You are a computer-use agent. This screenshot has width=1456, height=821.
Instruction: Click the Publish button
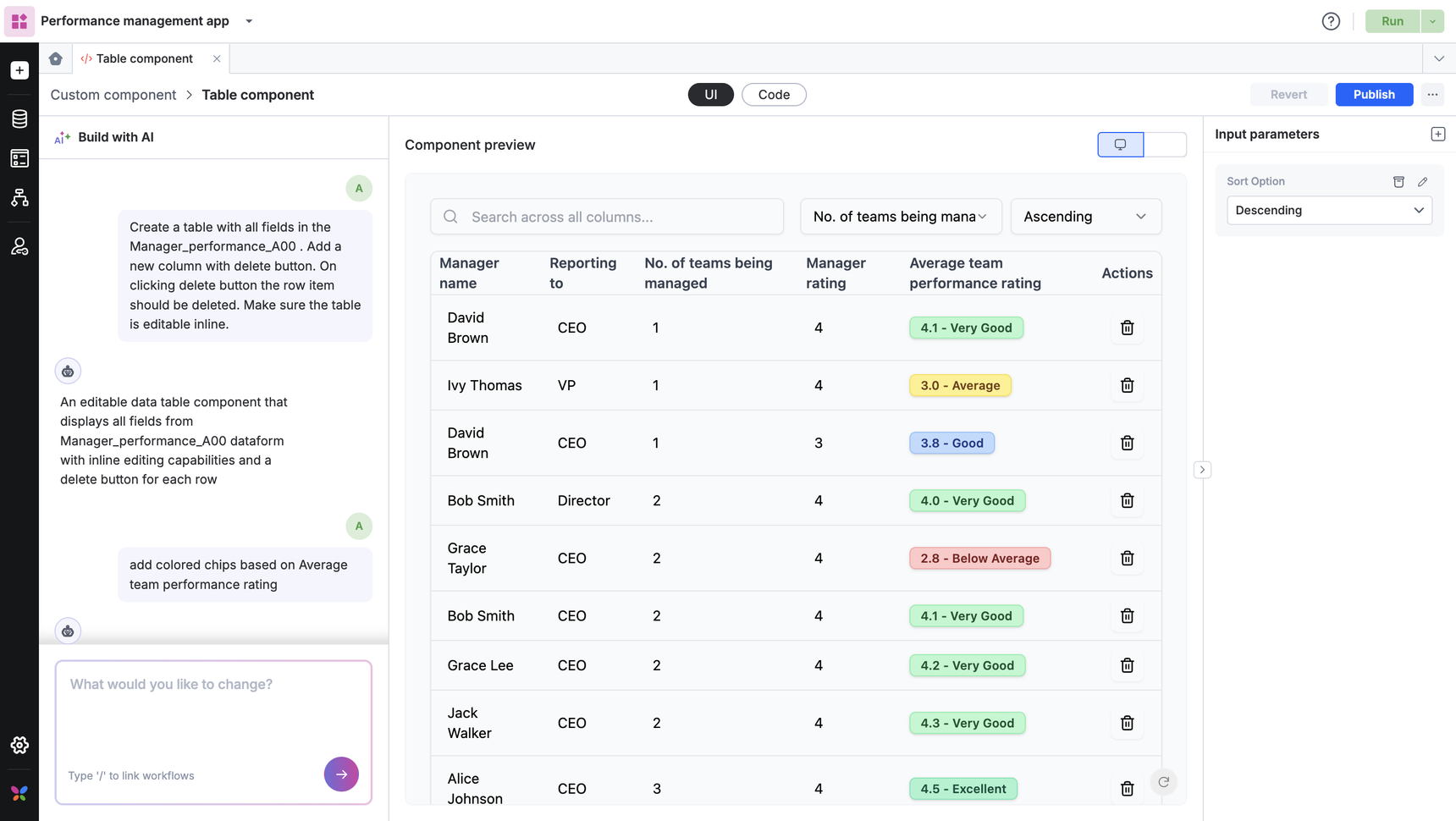(1373, 95)
